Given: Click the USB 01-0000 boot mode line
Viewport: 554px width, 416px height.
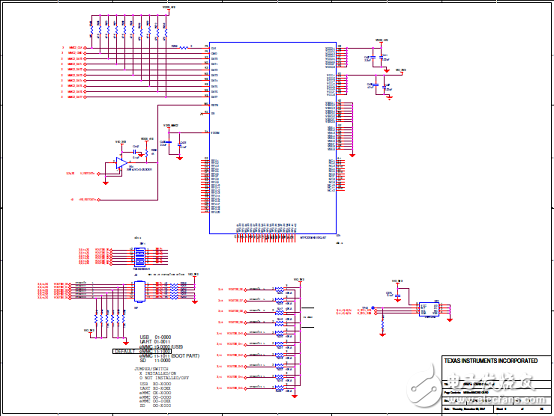Looking at the screenshot, I should 155,337.
